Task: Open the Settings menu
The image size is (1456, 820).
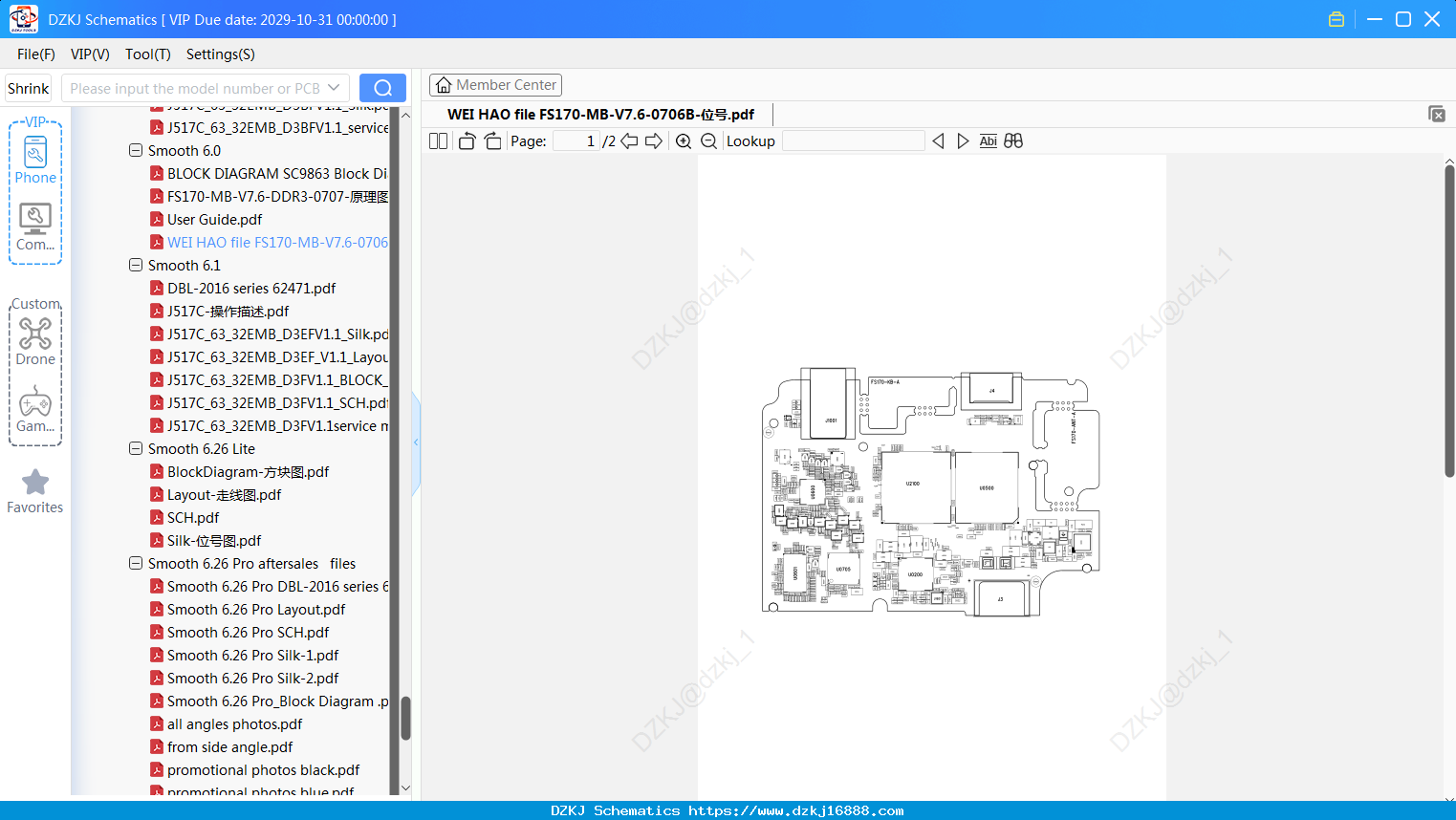Action: pyautogui.click(x=221, y=54)
